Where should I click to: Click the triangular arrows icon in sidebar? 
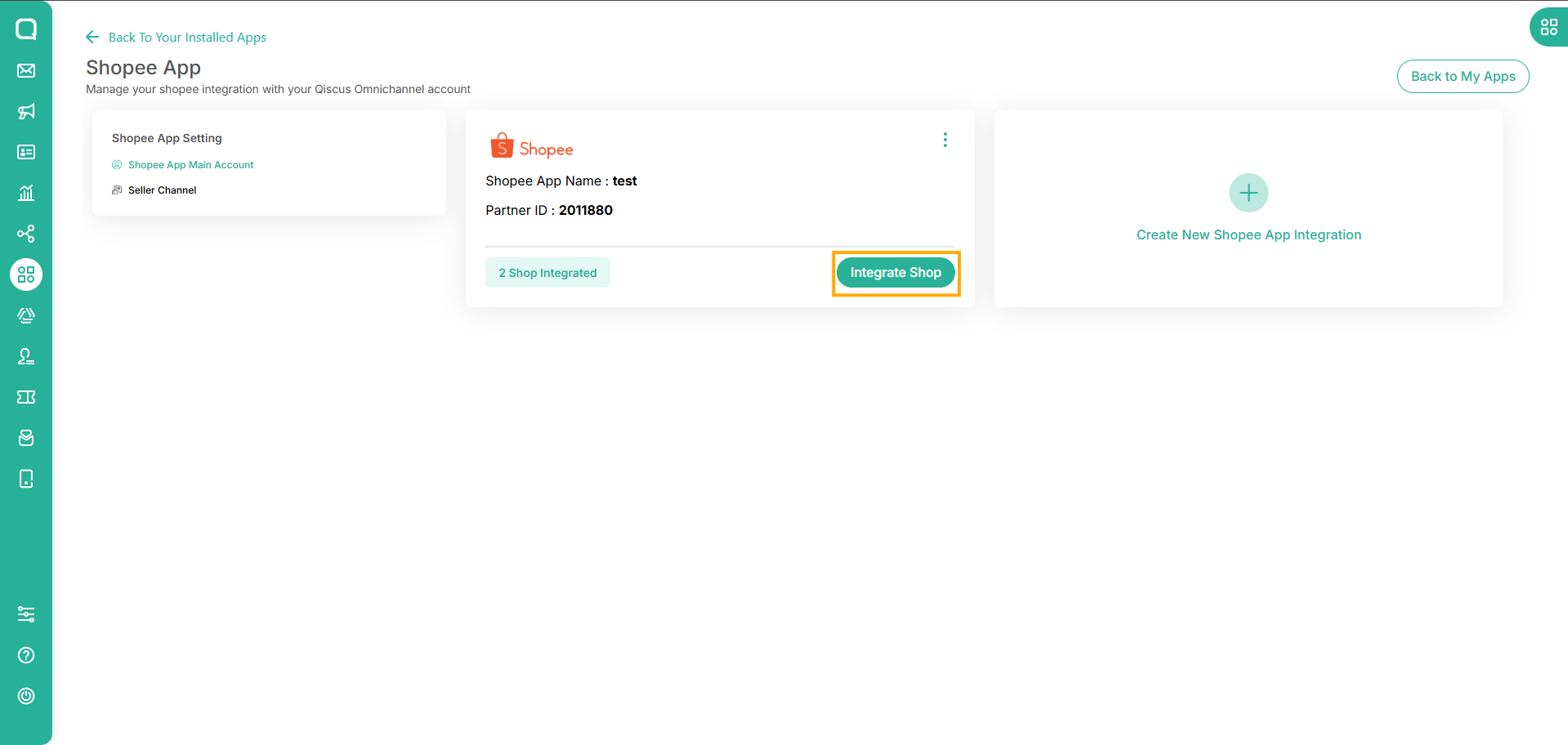point(26,315)
